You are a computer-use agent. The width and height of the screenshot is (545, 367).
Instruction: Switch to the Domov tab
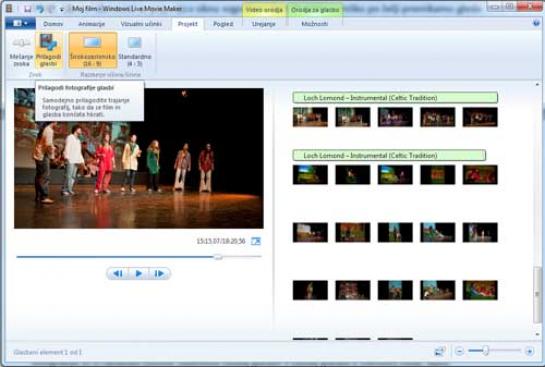(53, 24)
